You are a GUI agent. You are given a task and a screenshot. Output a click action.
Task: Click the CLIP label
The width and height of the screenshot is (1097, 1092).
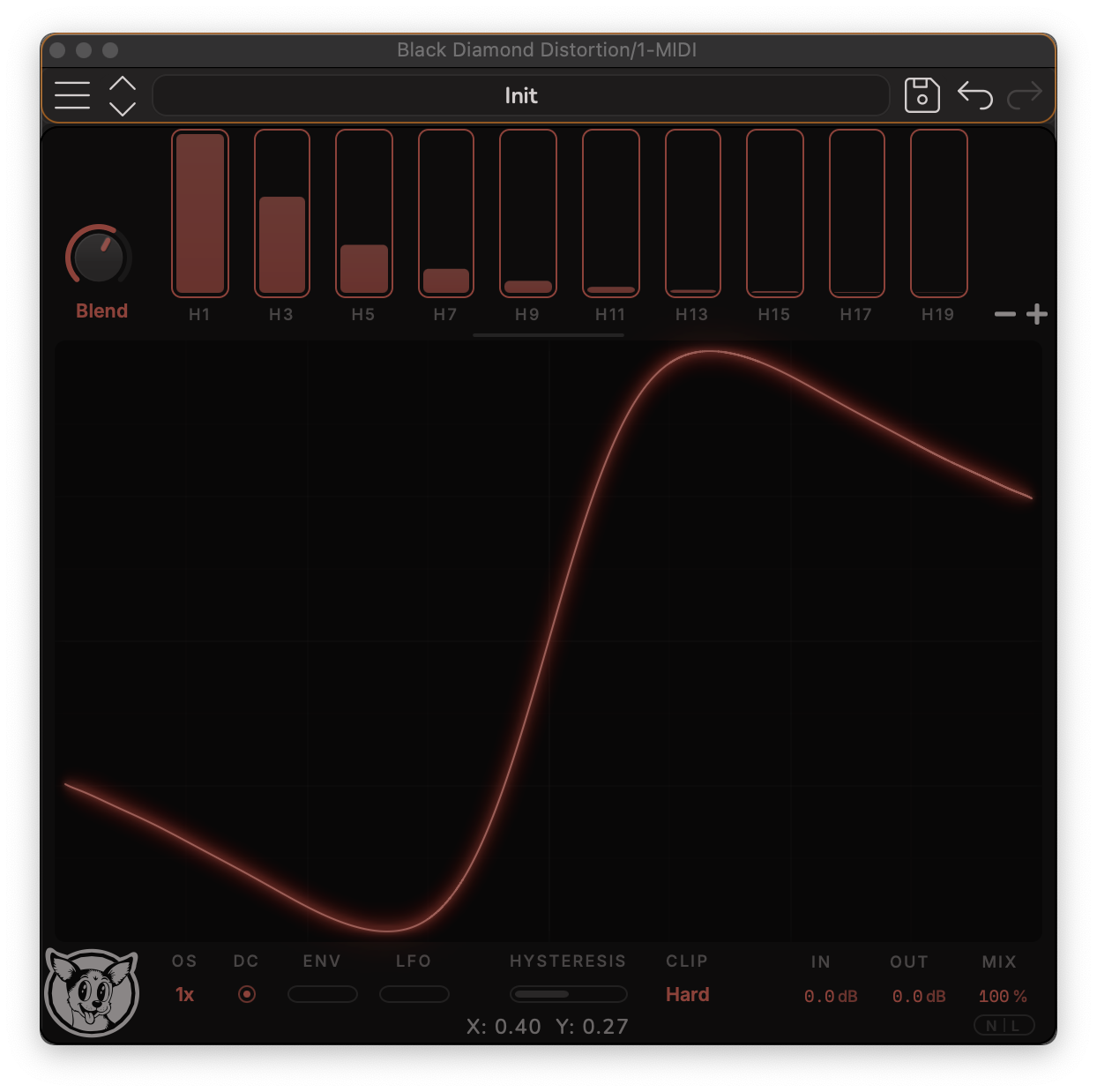click(687, 961)
